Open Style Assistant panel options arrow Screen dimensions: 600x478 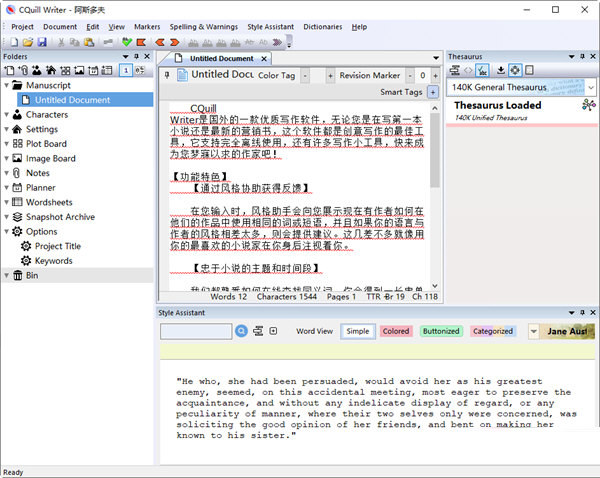coord(571,313)
